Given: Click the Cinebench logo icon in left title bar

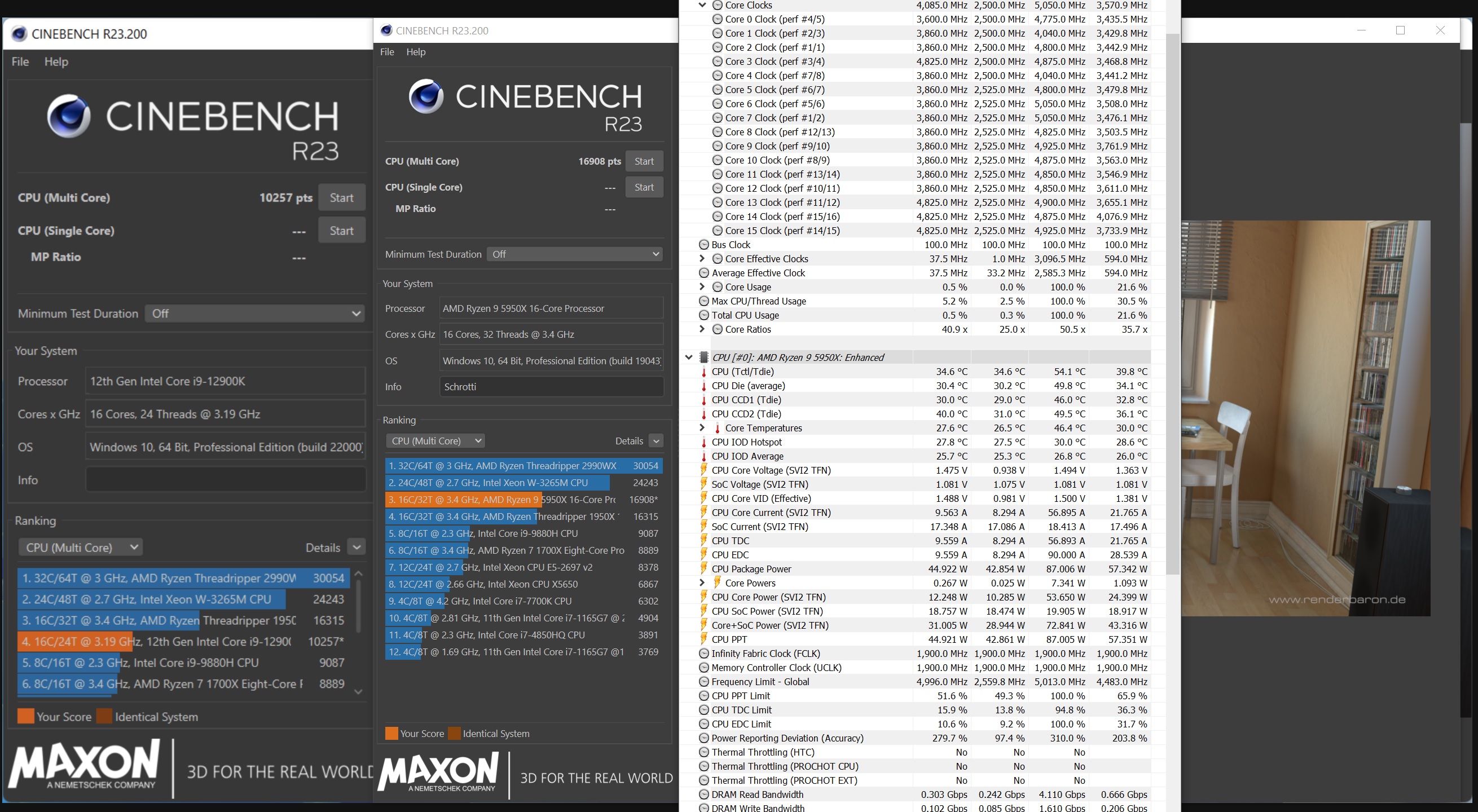Looking at the screenshot, I should (19, 34).
